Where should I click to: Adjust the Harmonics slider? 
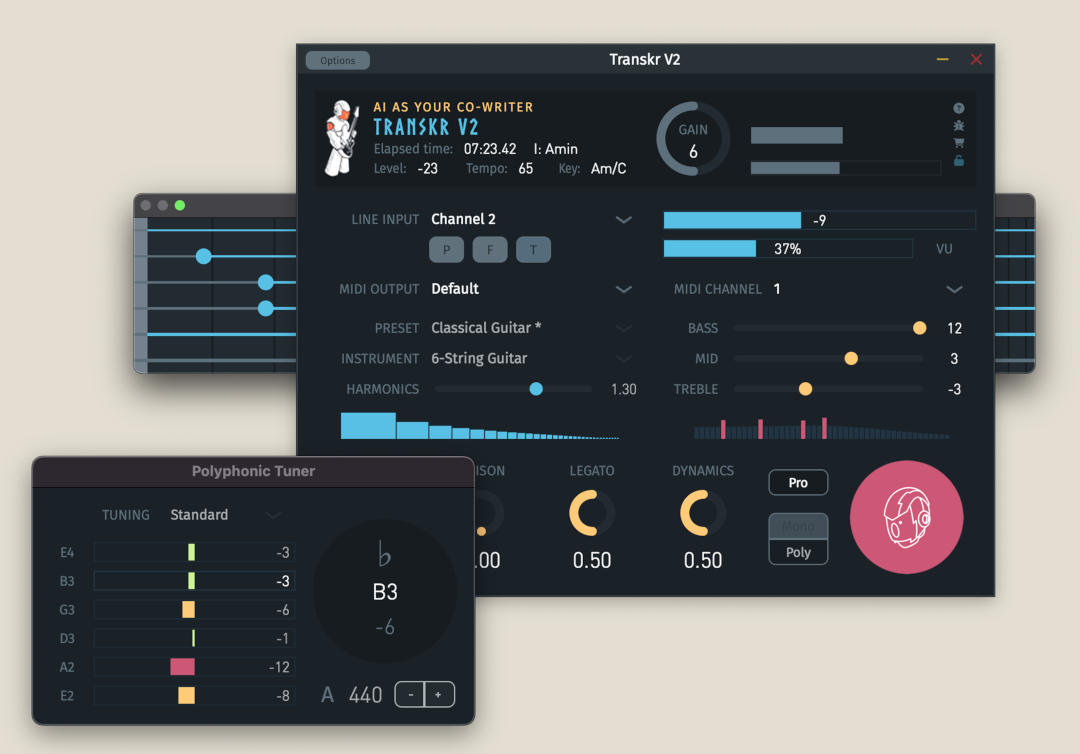click(536, 389)
